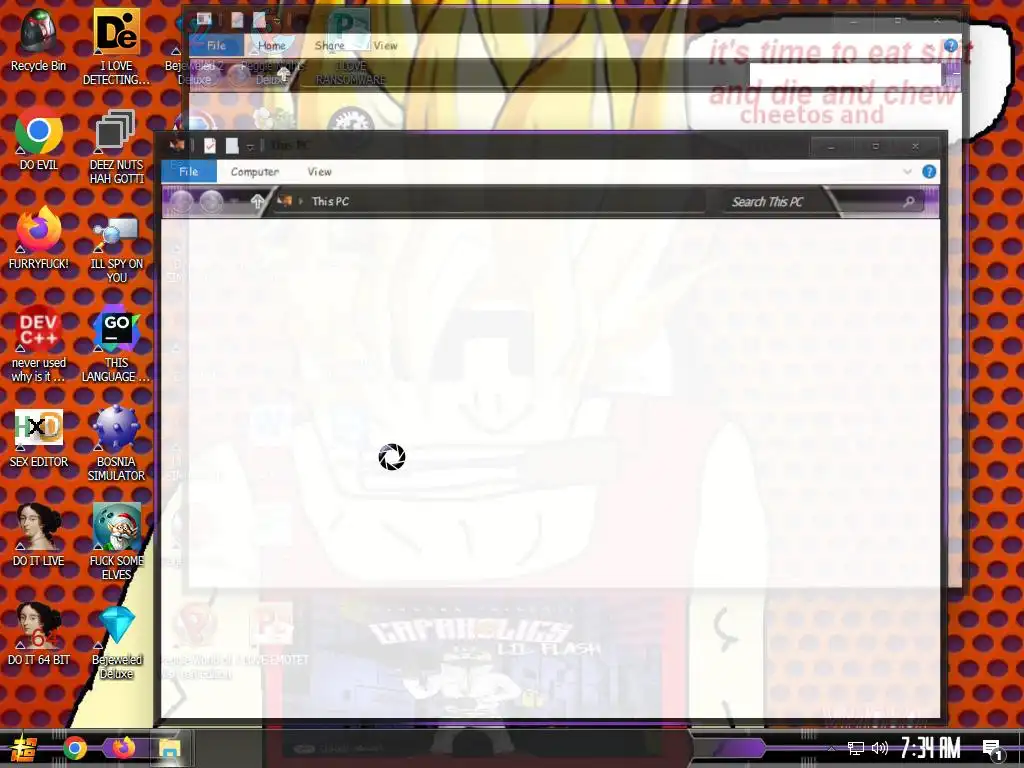Open Chrome from the taskbar
Image resolution: width=1024 pixels, height=768 pixels.
coord(75,748)
